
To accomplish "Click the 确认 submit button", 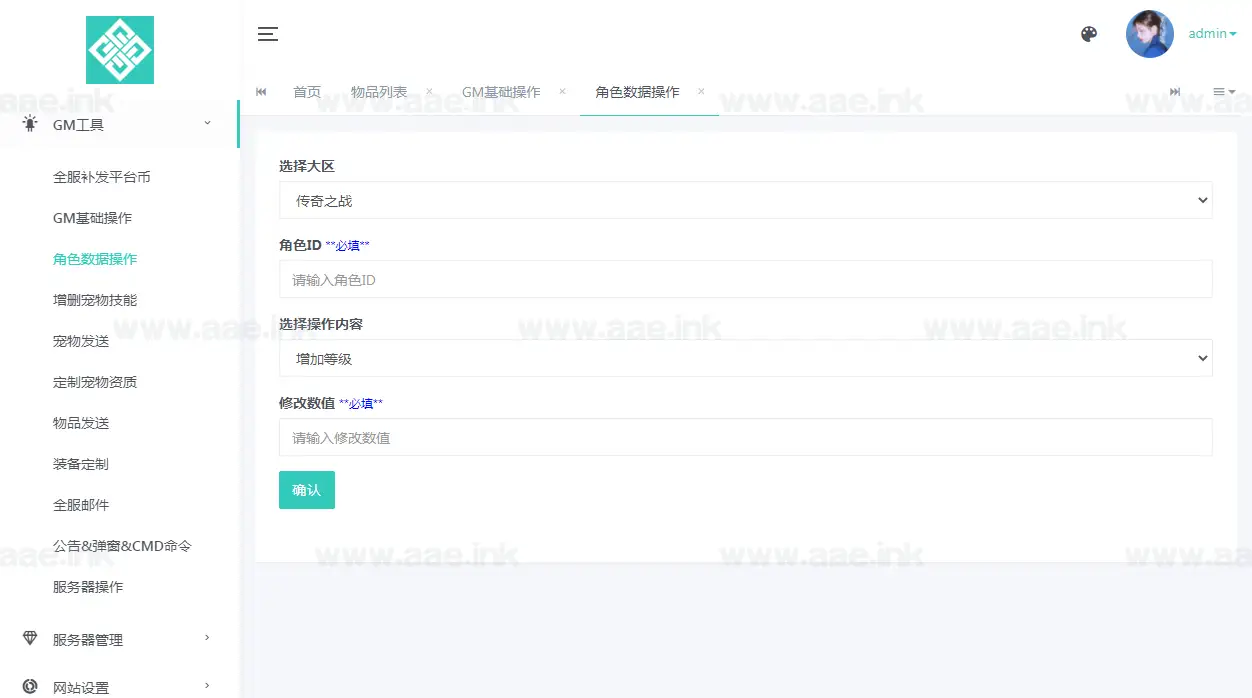I will coord(307,490).
